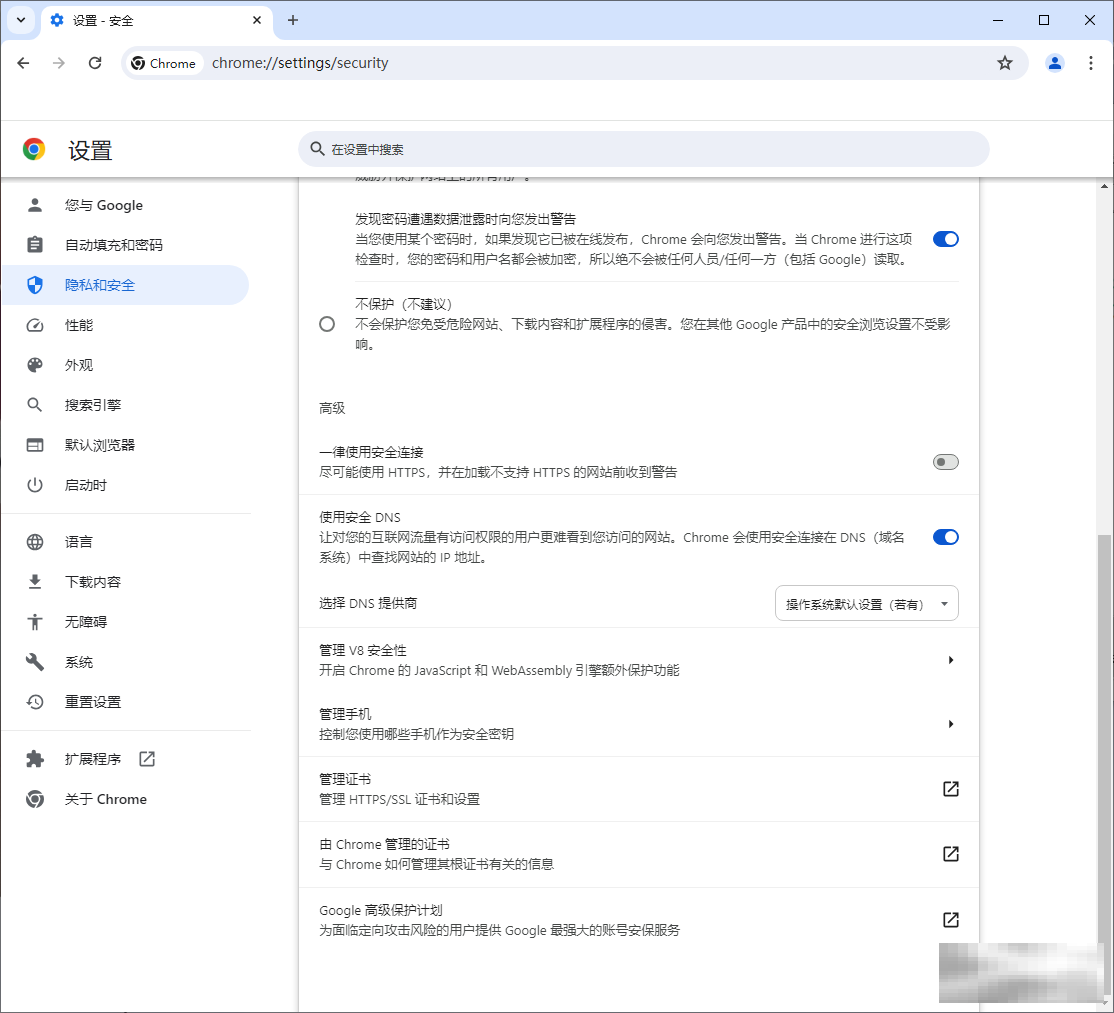Open the tab search dropdown arrow
This screenshot has width=1114, height=1013.
coord(21,20)
